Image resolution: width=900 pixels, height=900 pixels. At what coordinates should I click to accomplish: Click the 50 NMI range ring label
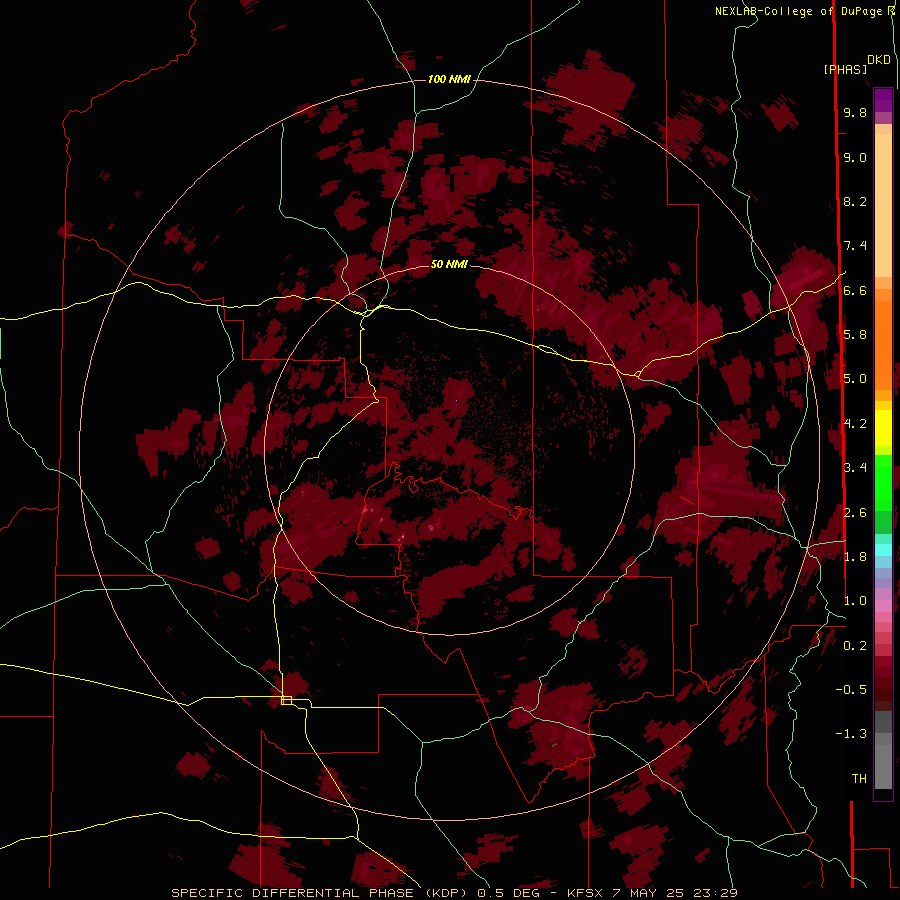click(x=449, y=264)
